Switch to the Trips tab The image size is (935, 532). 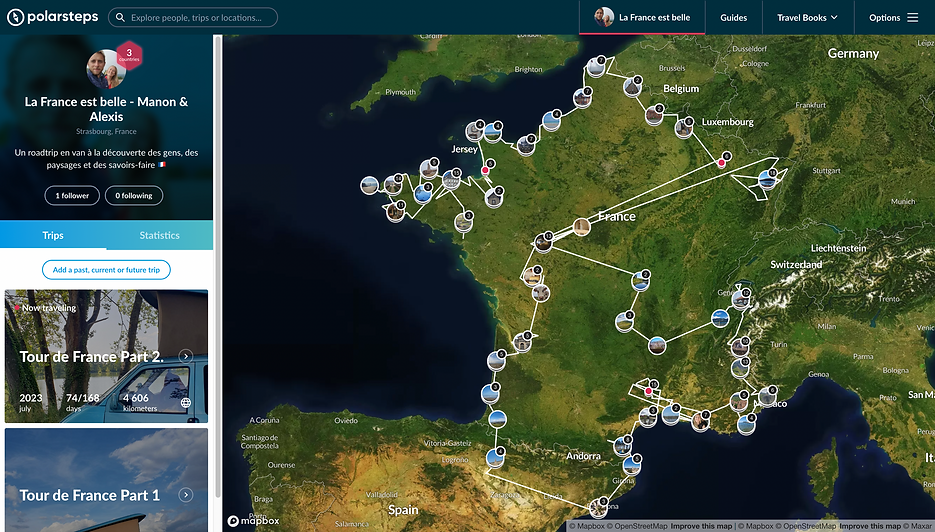click(53, 235)
